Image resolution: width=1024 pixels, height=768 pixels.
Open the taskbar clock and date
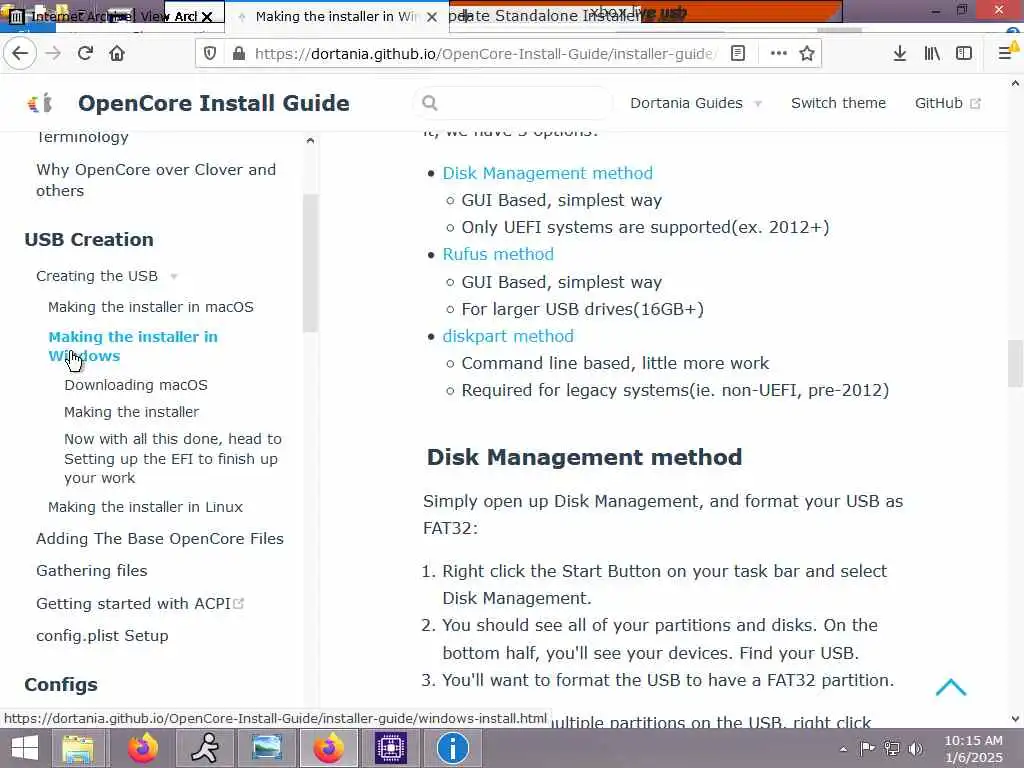pos(973,748)
